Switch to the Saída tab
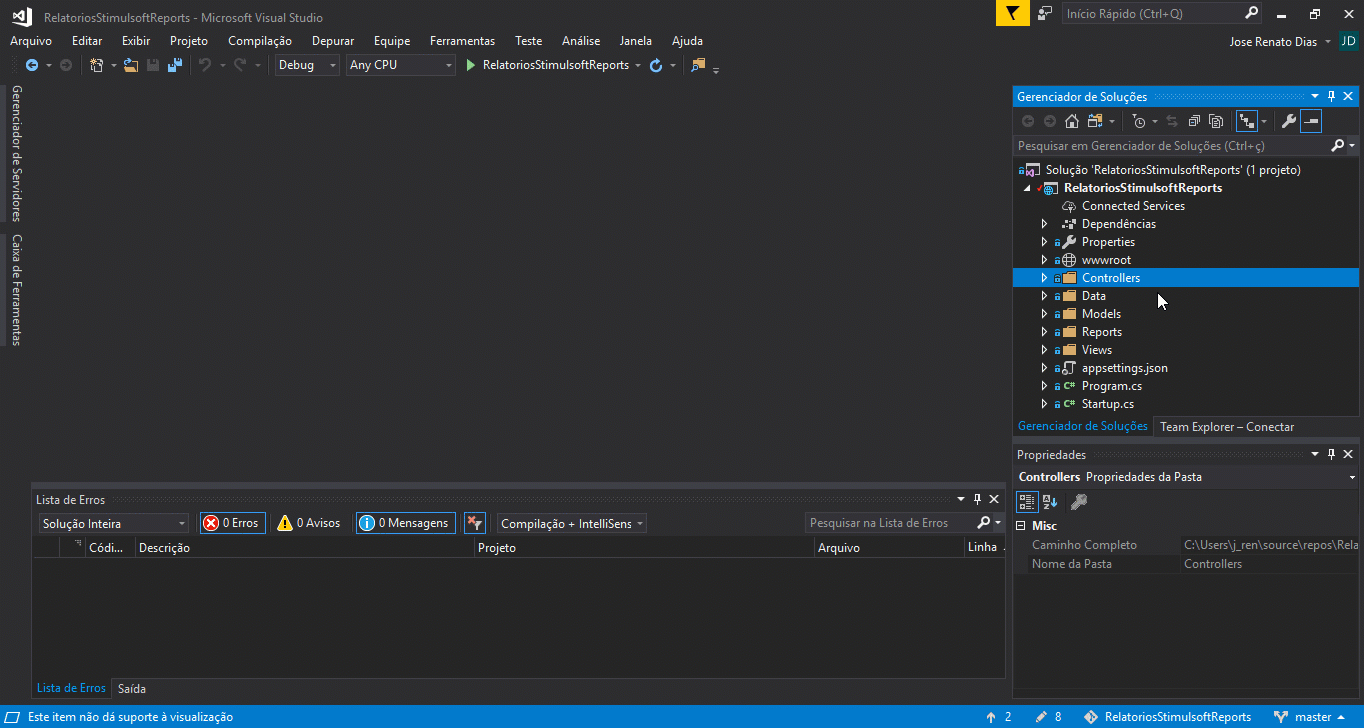This screenshot has width=1364, height=728. coord(131,688)
